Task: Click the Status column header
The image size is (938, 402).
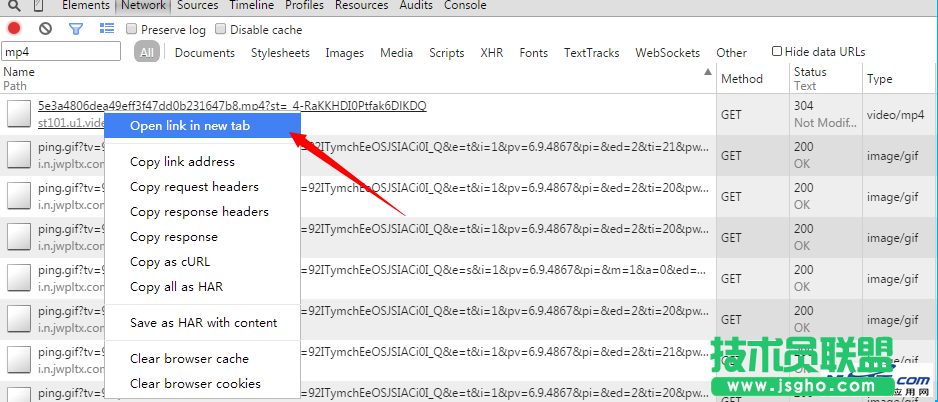Action: coord(826,78)
